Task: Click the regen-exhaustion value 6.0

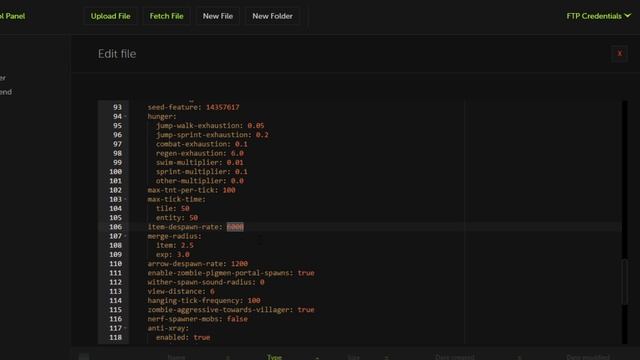Action: [237, 153]
